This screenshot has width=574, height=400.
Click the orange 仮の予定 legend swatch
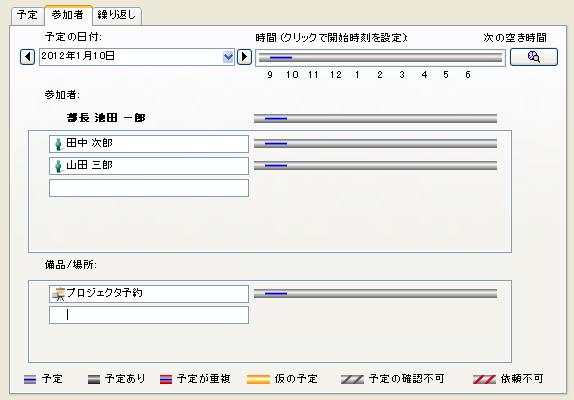pos(258,380)
